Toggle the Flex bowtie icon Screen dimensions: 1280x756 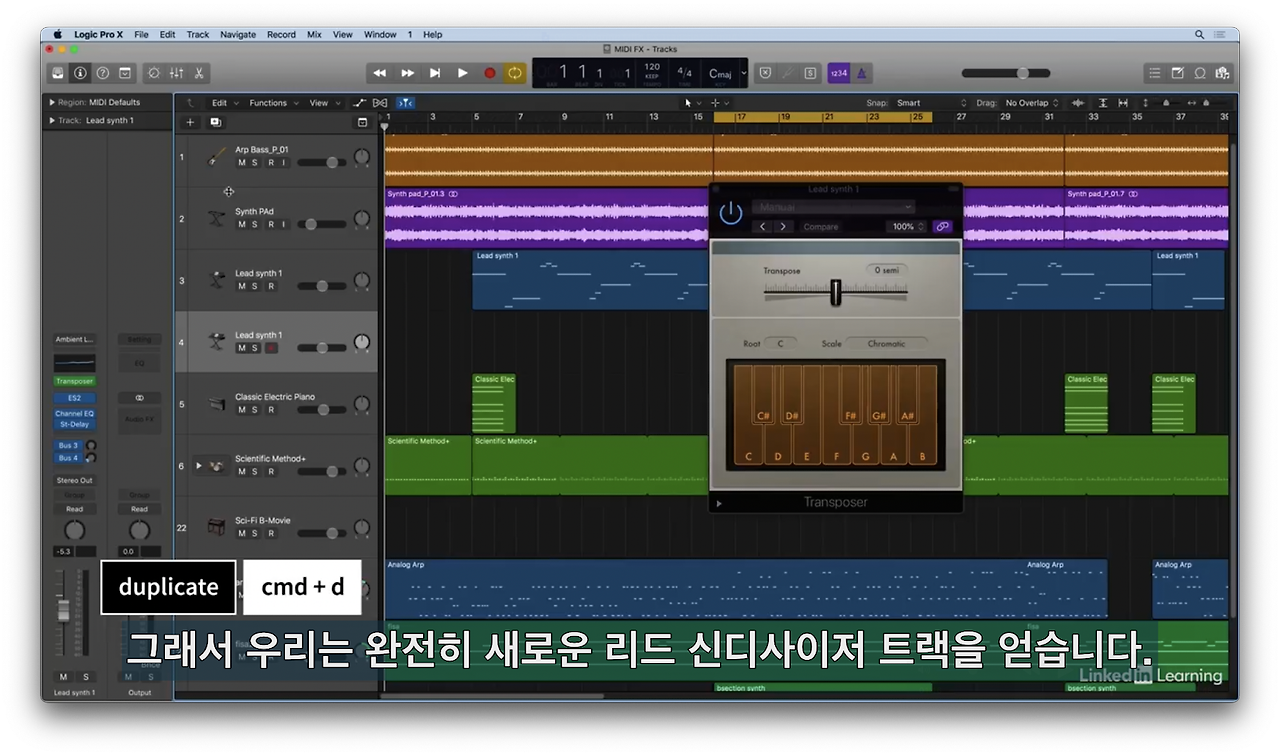(380, 103)
